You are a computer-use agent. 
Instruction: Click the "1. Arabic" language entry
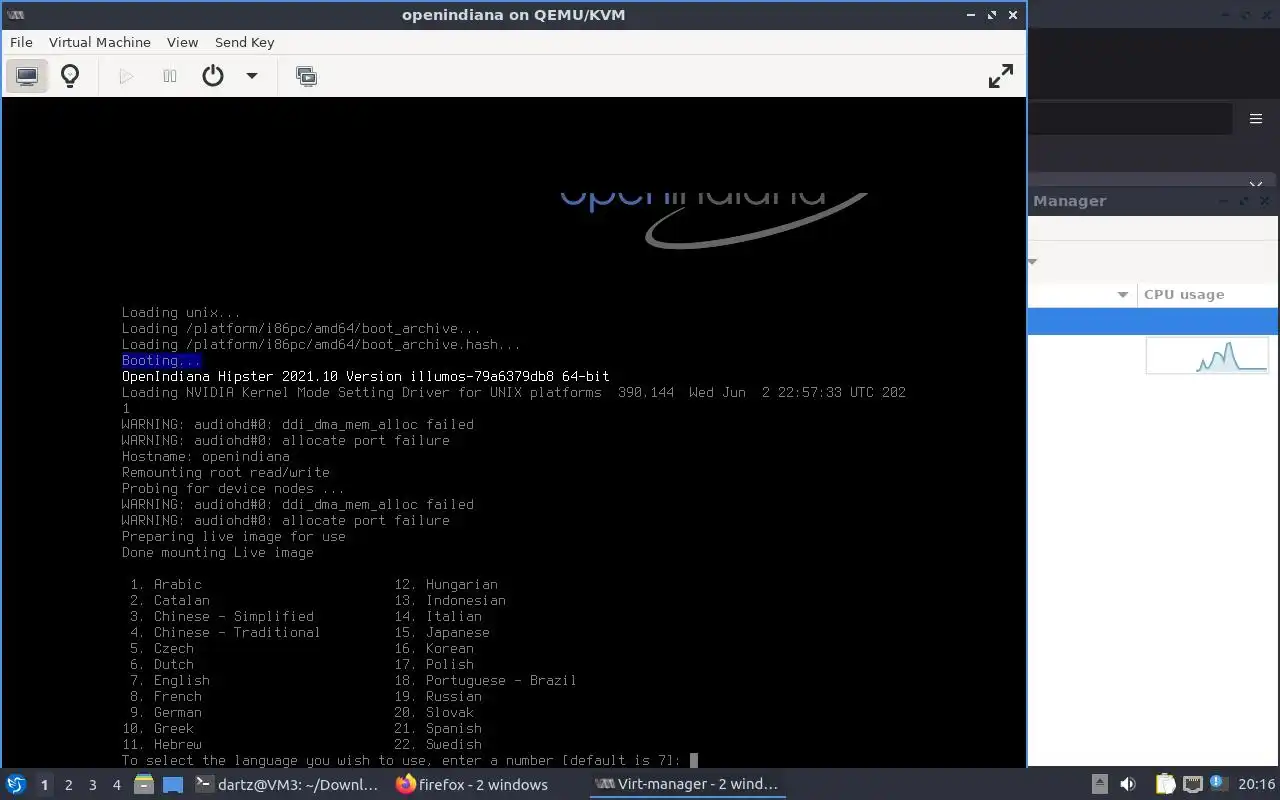[x=166, y=584]
